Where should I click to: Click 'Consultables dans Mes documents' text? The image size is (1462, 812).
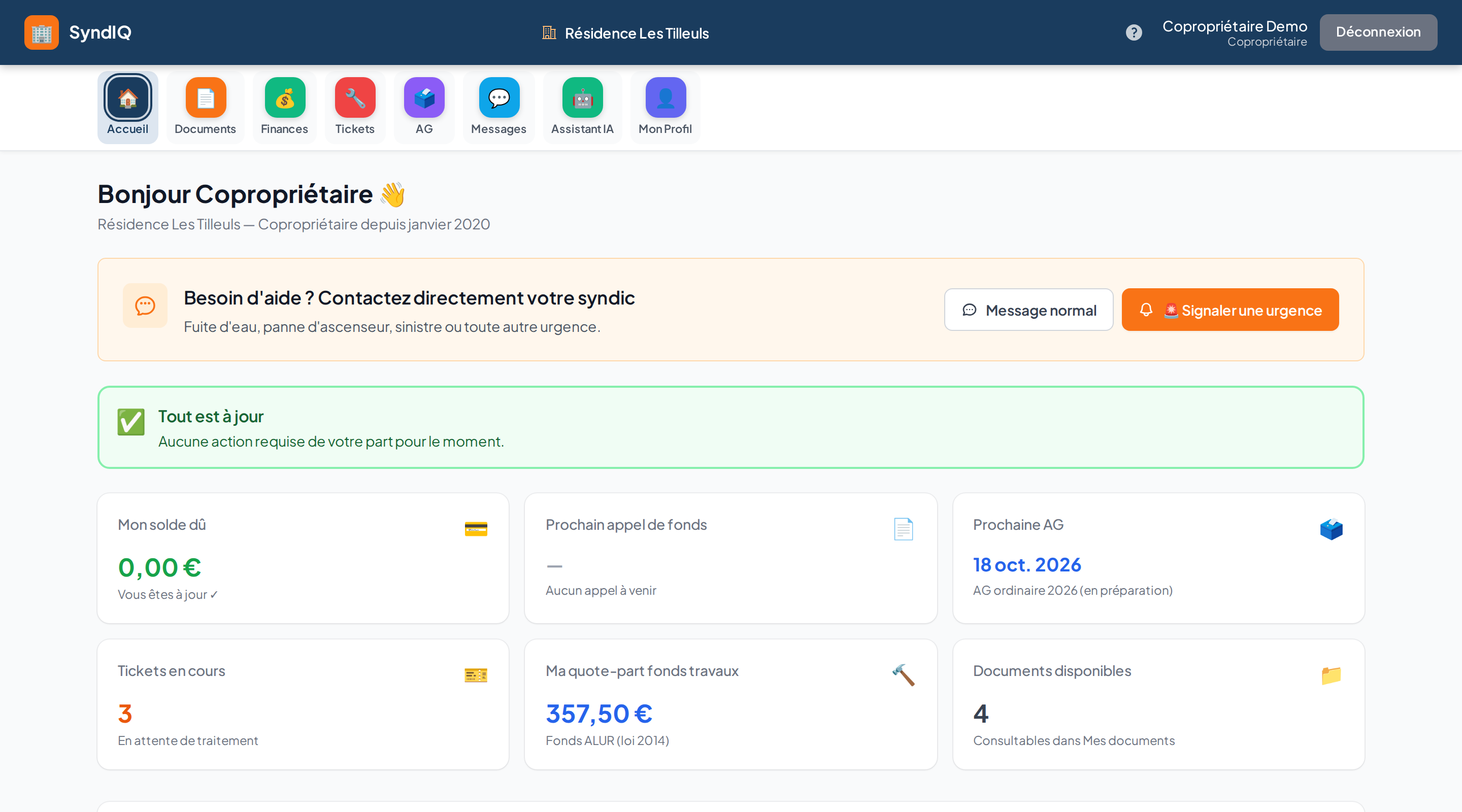click(1074, 741)
